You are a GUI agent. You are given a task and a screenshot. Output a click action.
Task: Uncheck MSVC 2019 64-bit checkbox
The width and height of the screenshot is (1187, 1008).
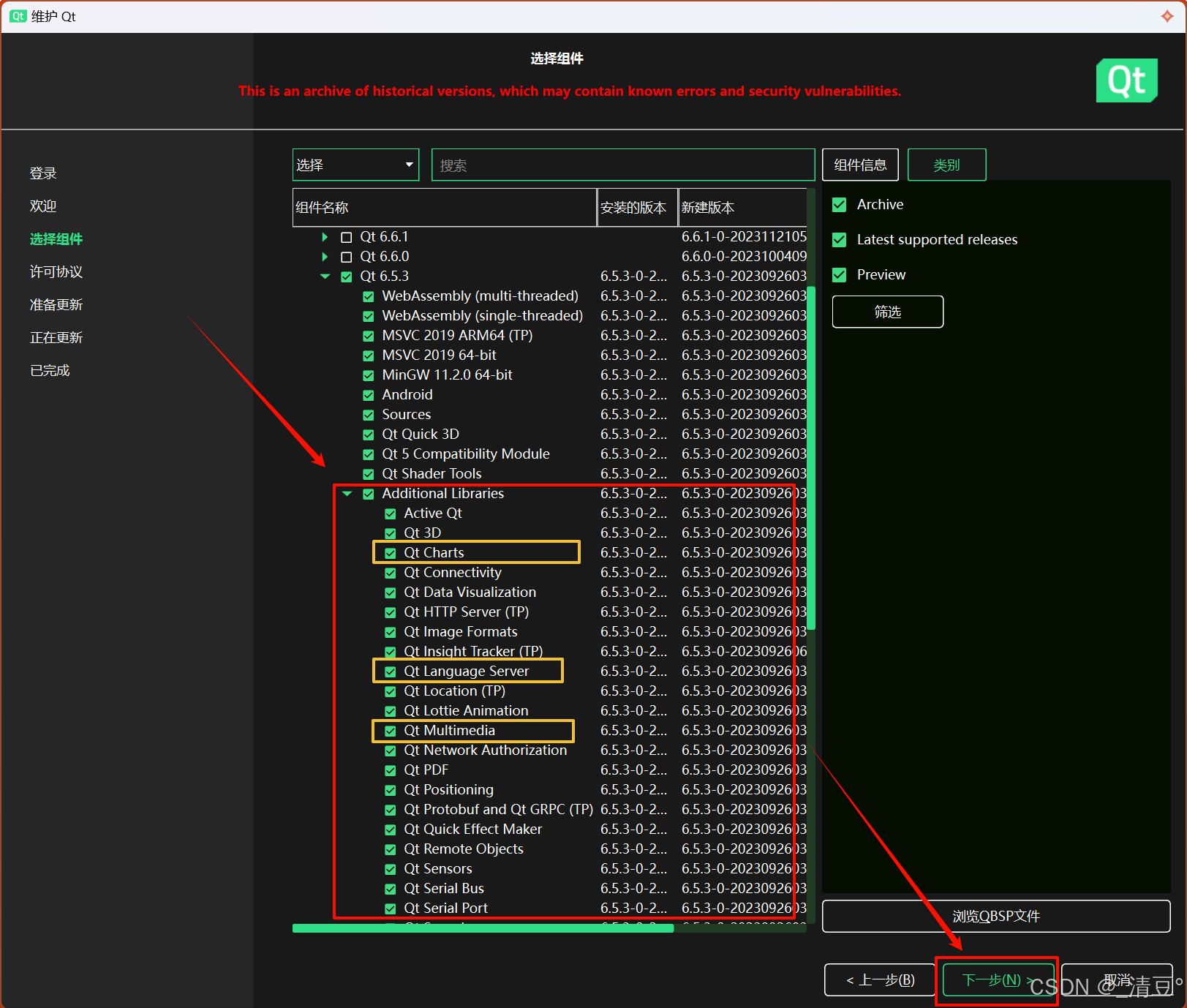point(369,356)
